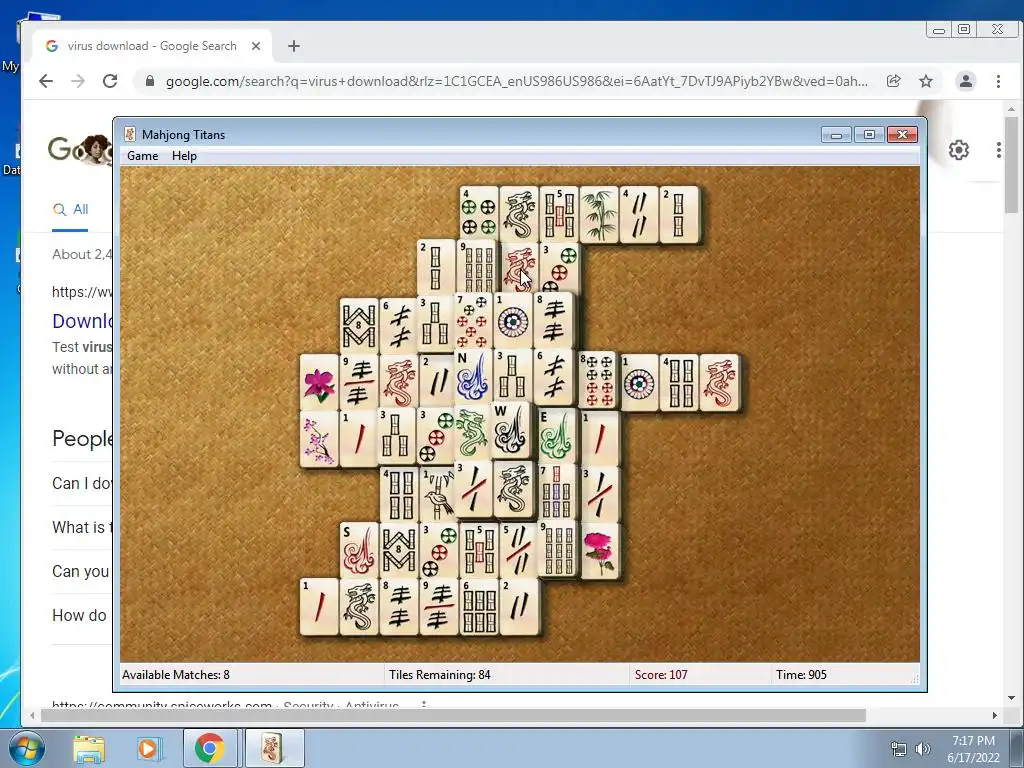Click the Chrome horizontal scrollbar
The height and width of the screenshot is (768, 1024).
pos(453,716)
